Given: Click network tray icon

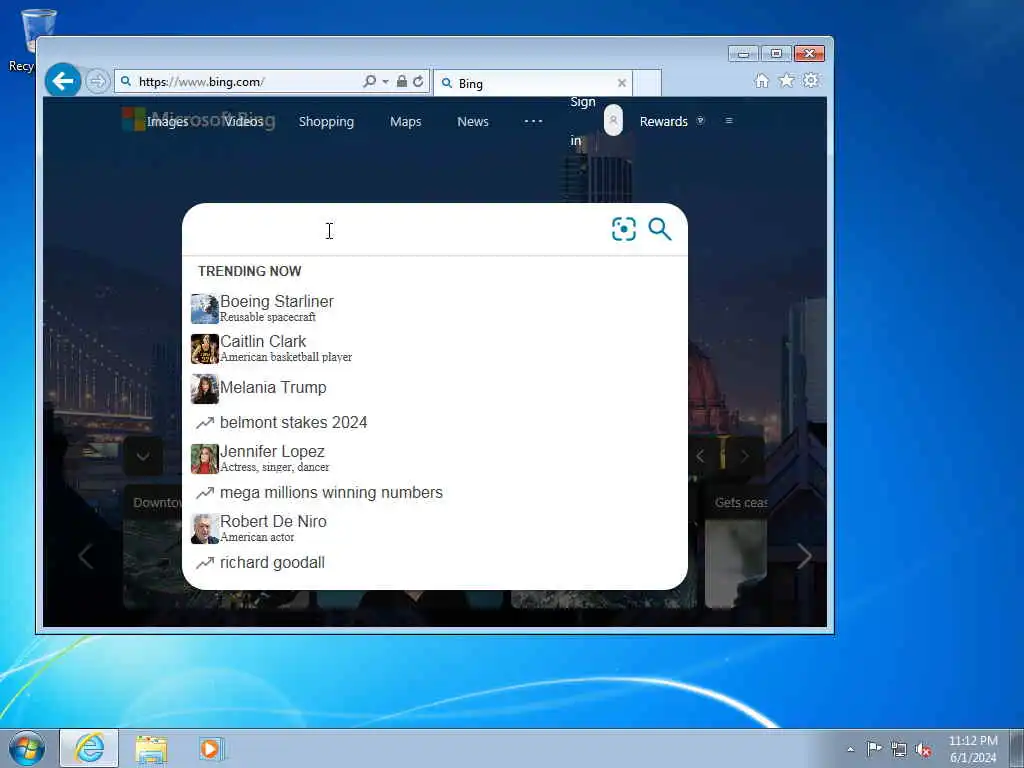Looking at the screenshot, I should 899,749.
